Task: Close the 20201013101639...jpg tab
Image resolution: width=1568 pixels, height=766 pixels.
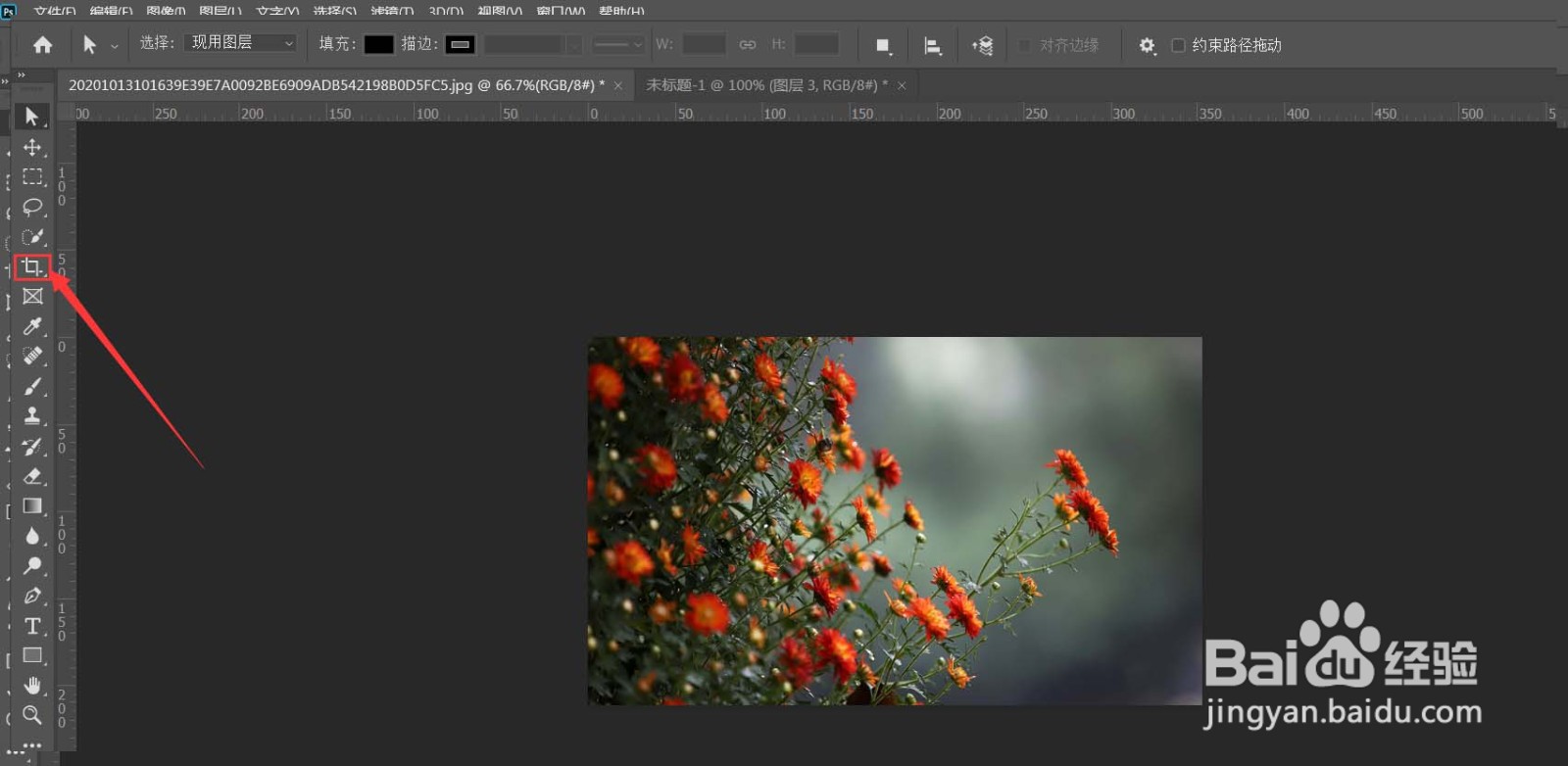Action: tap(618, 86)
